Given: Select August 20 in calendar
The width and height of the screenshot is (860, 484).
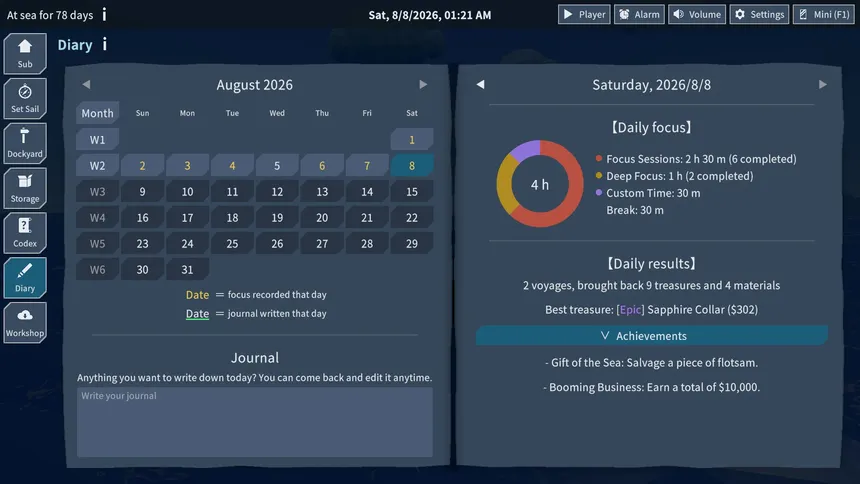Looking at the screenshot, I should click(x=322, y=218).
